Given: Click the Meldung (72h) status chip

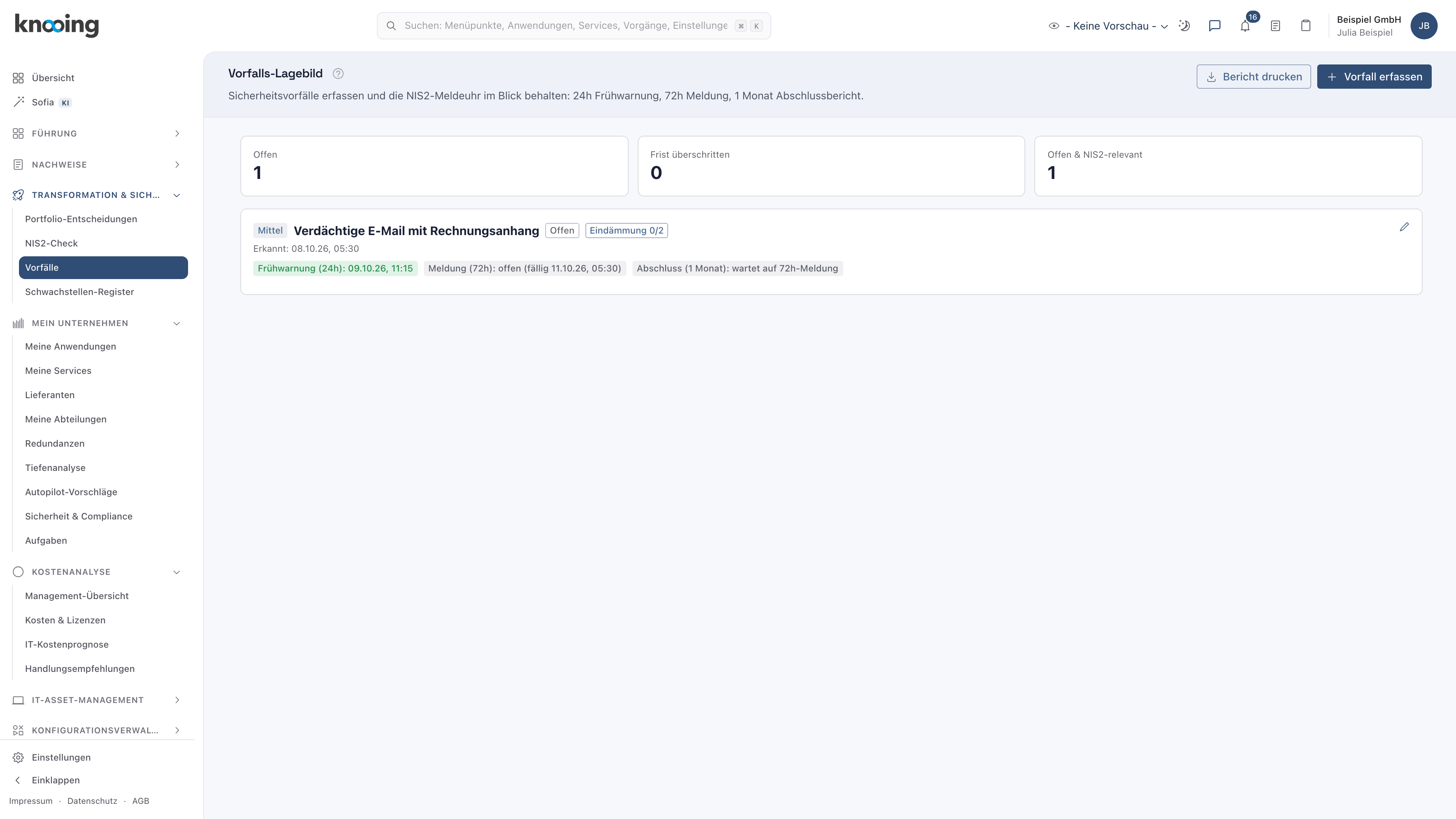Looking at the screenshot, I should click(x=524, y=268).
